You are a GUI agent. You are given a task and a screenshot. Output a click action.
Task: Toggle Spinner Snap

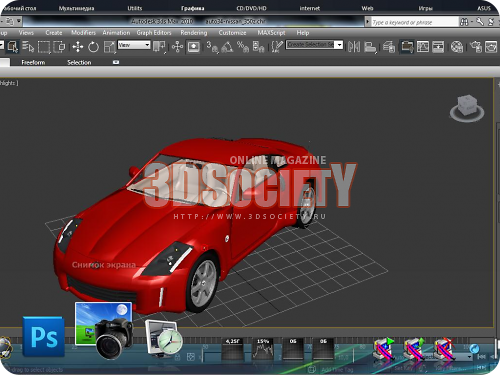[258, 47]
